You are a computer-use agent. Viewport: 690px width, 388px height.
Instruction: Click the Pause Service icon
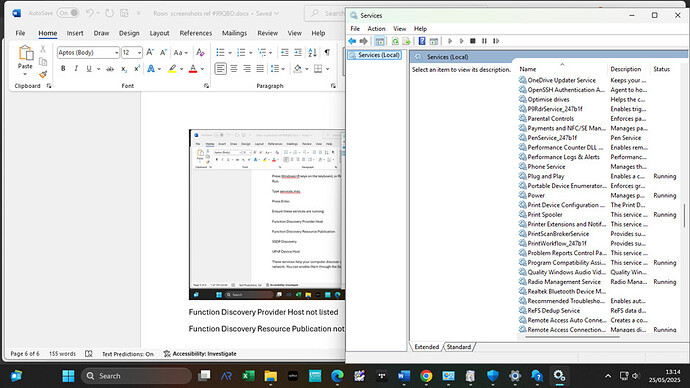484,41
